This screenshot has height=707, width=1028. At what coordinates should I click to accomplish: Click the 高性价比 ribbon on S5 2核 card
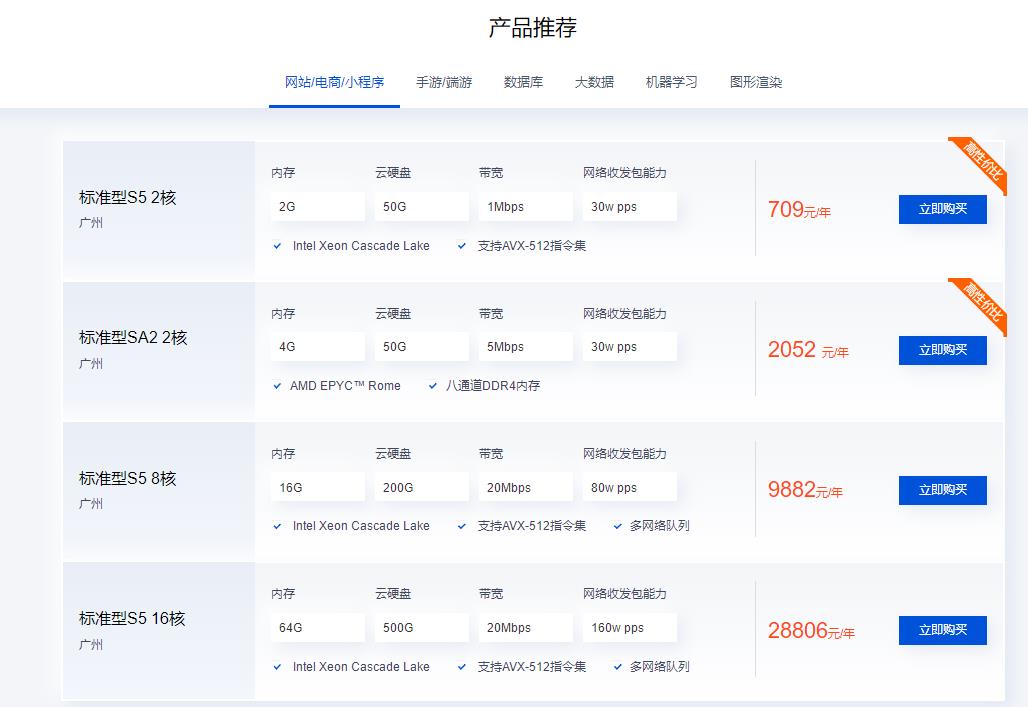pos(981,161)
